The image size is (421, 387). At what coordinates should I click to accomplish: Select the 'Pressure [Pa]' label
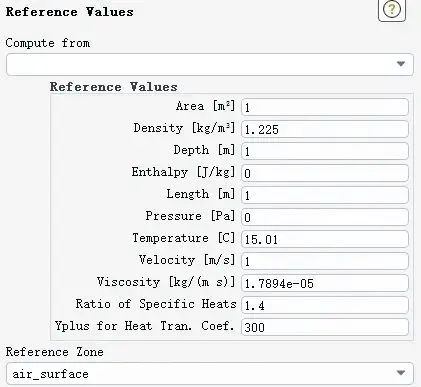click(190, 216)
